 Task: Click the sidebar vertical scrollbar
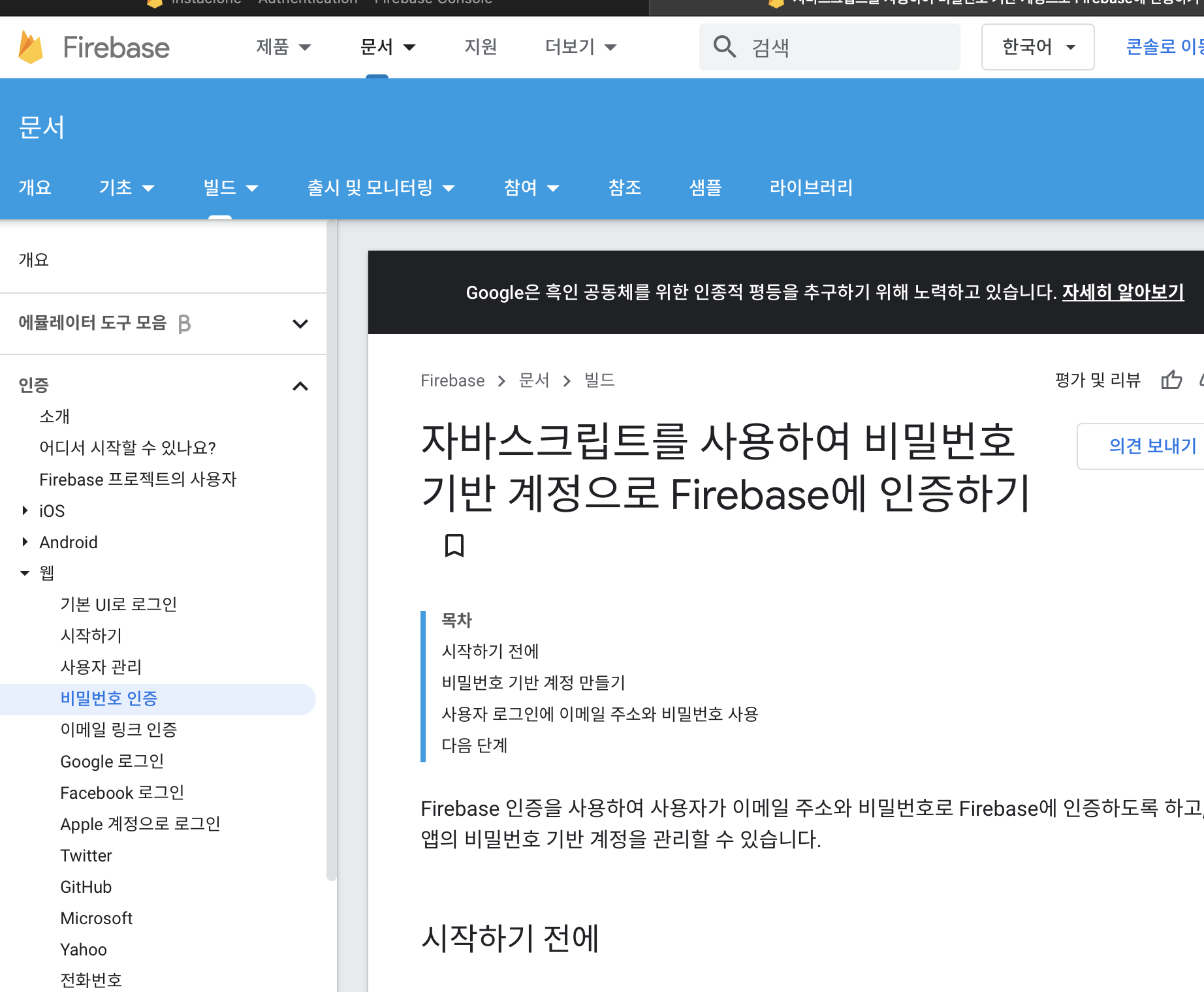click(x=332, y=550)
